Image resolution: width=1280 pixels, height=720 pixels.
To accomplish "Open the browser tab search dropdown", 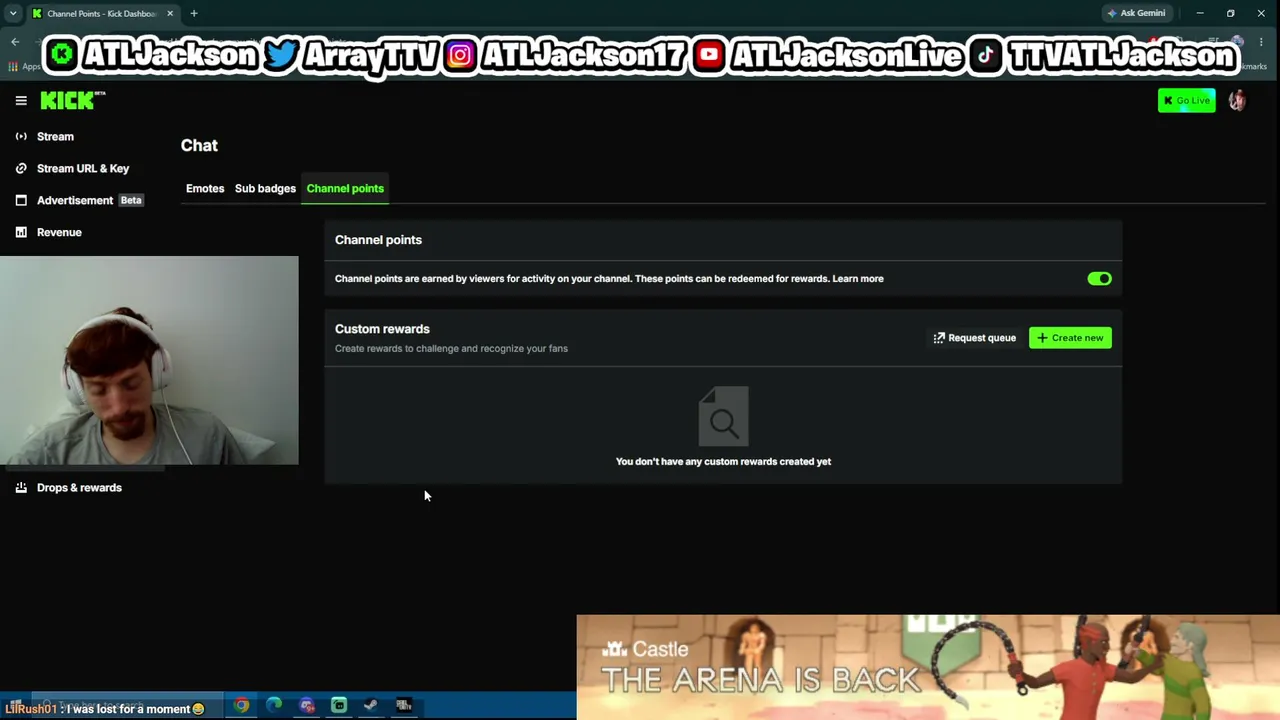I will coord(13,13).
